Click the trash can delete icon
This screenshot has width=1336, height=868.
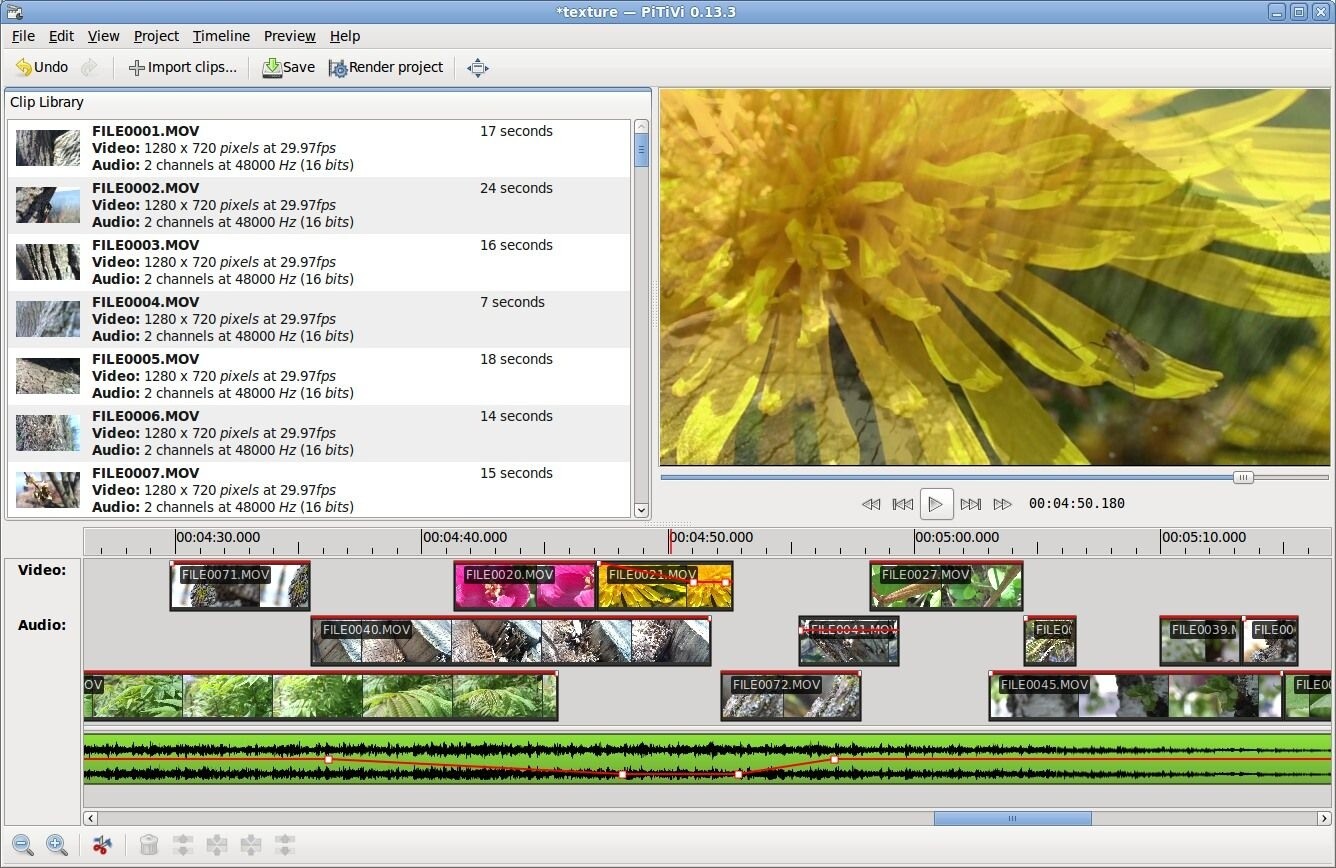coord(149,845)
